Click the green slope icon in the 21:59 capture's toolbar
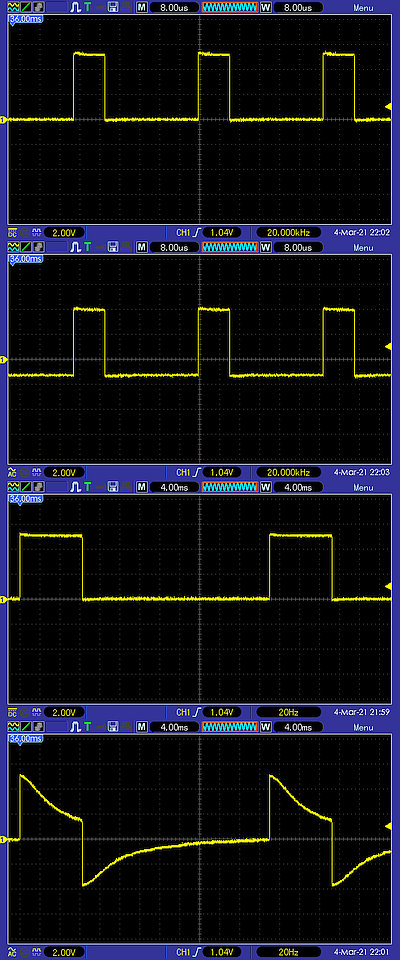Image resolution: width=400 pixels, height=960 pixels. click(x=25, y=487)
